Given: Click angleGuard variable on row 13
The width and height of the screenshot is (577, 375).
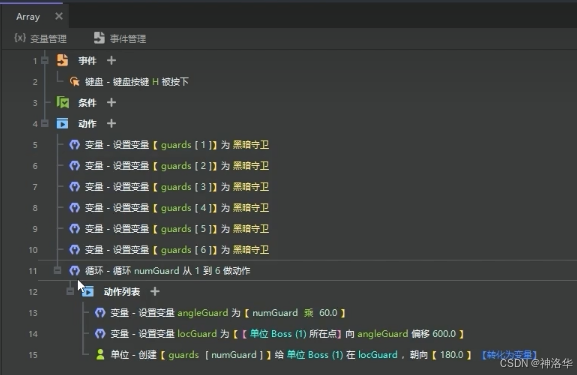Looking at the screenshot, I should point(203,313).
